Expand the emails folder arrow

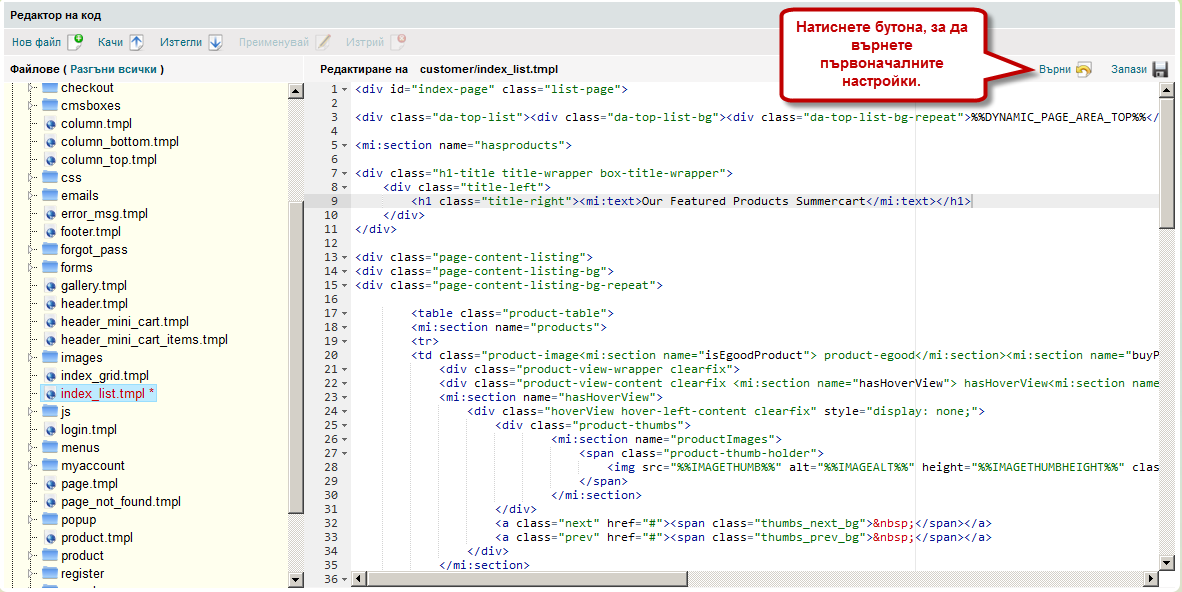coord(29,196)
